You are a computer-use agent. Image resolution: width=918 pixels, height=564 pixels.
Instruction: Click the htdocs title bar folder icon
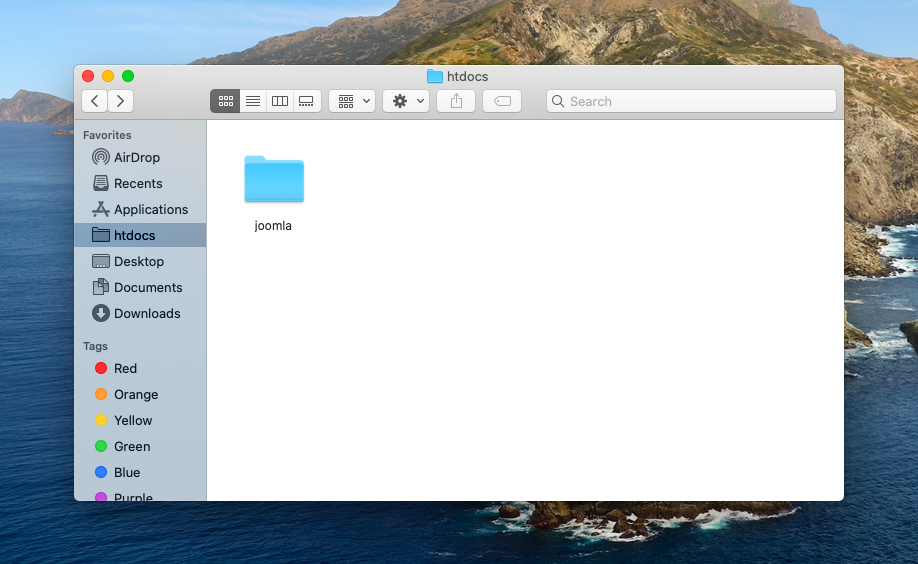coord(435,76)
